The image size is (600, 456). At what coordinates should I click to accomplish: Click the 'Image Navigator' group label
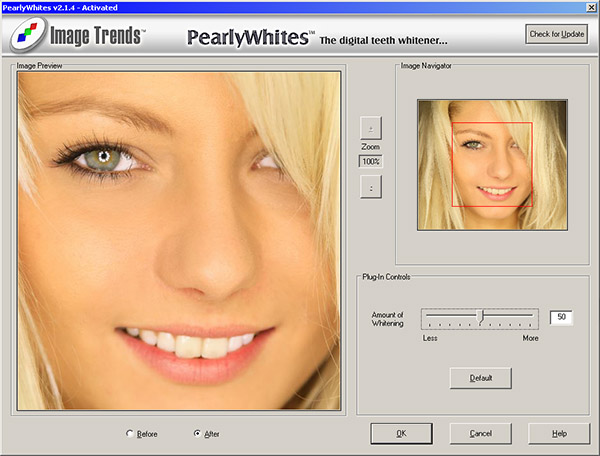(426, 66)
